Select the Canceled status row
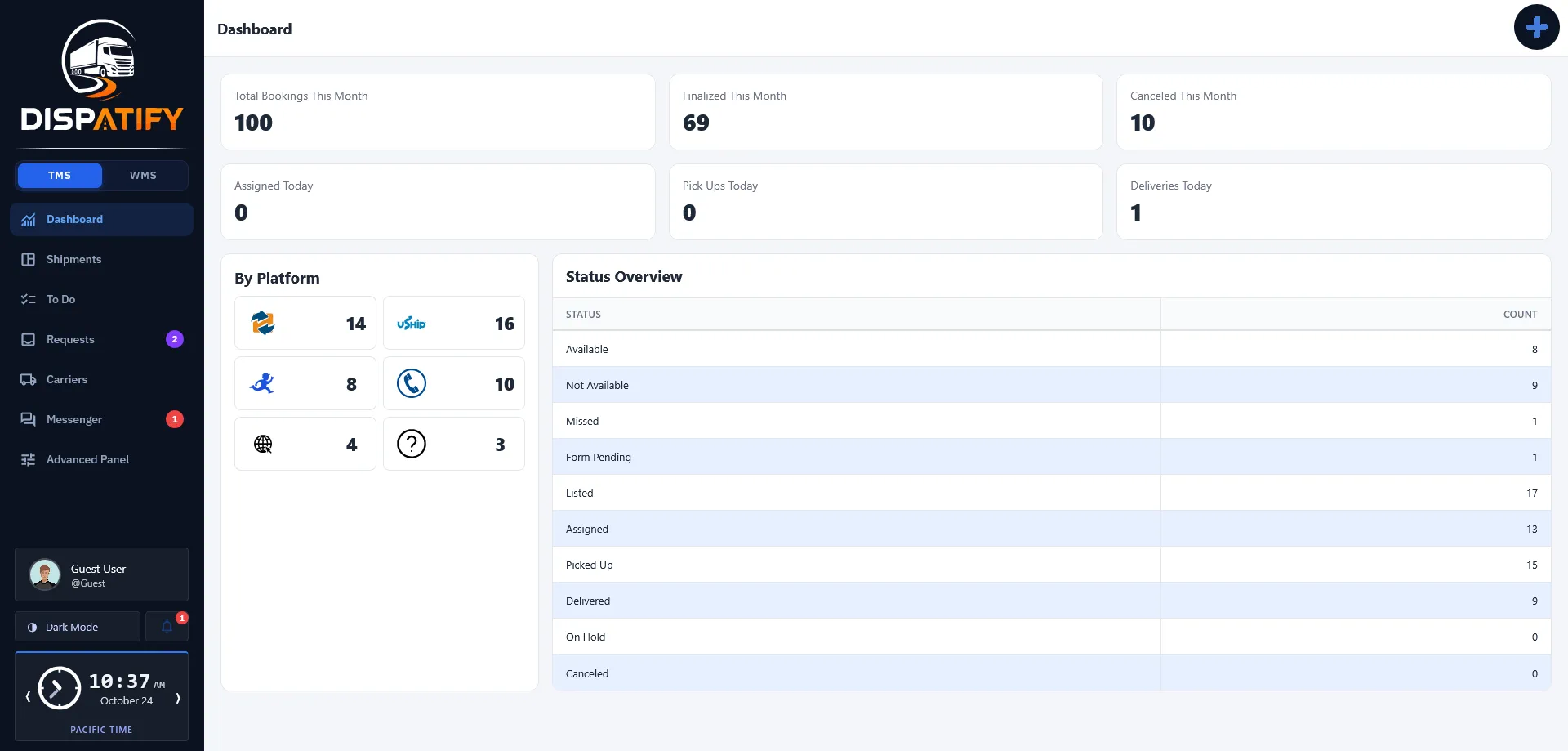This screenshot has width=1568, height=751. (1052, 673)
